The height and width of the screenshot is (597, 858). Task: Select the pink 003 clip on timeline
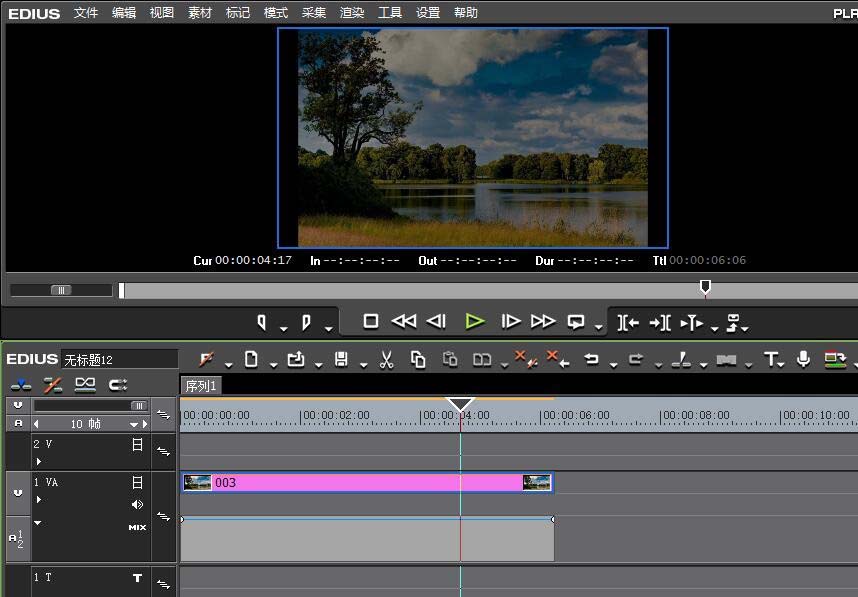pos(367,483)
